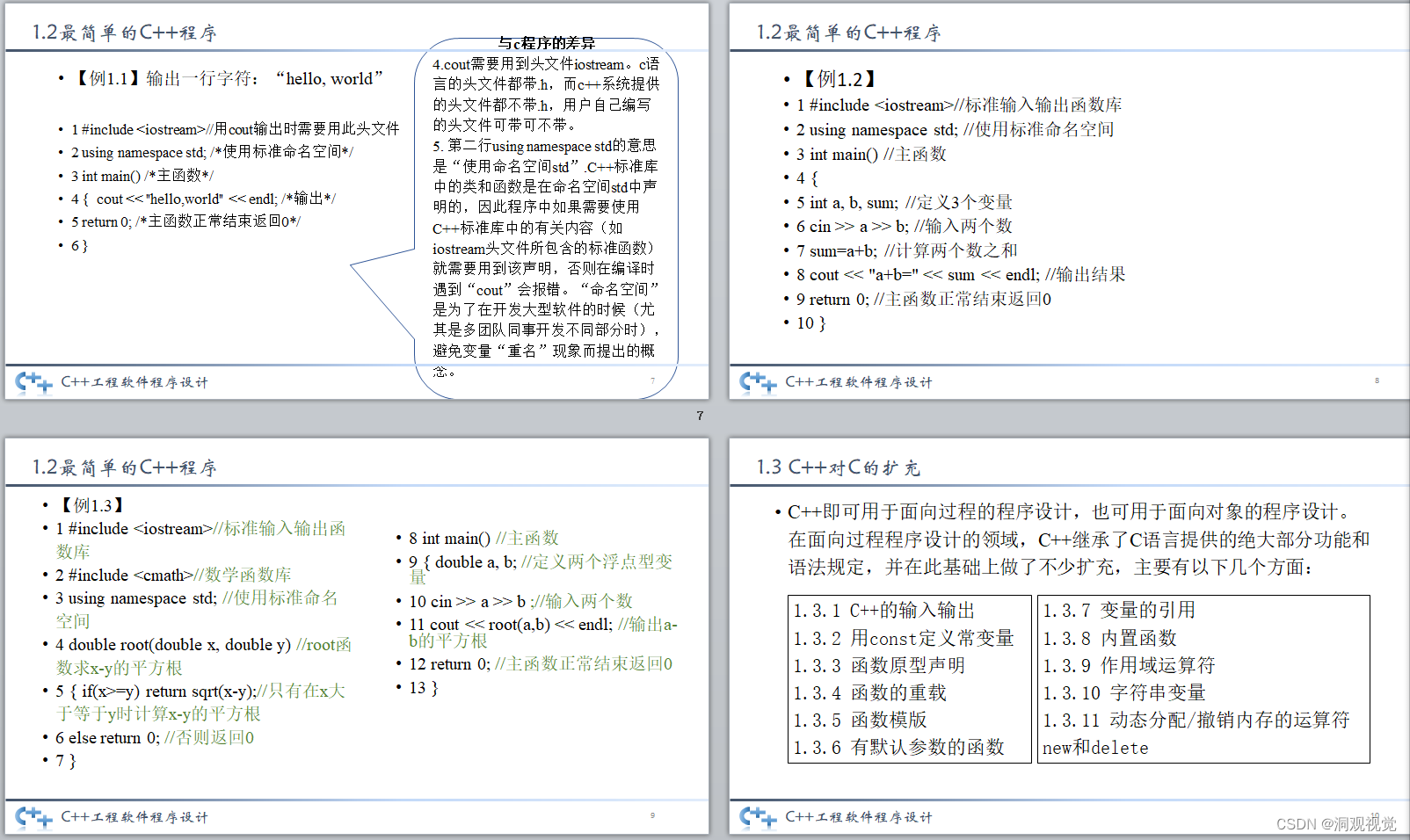Select the slide containing 【例1.3】
The image size is (1410, 840).
pyautogui.click(x=357, y=636)
